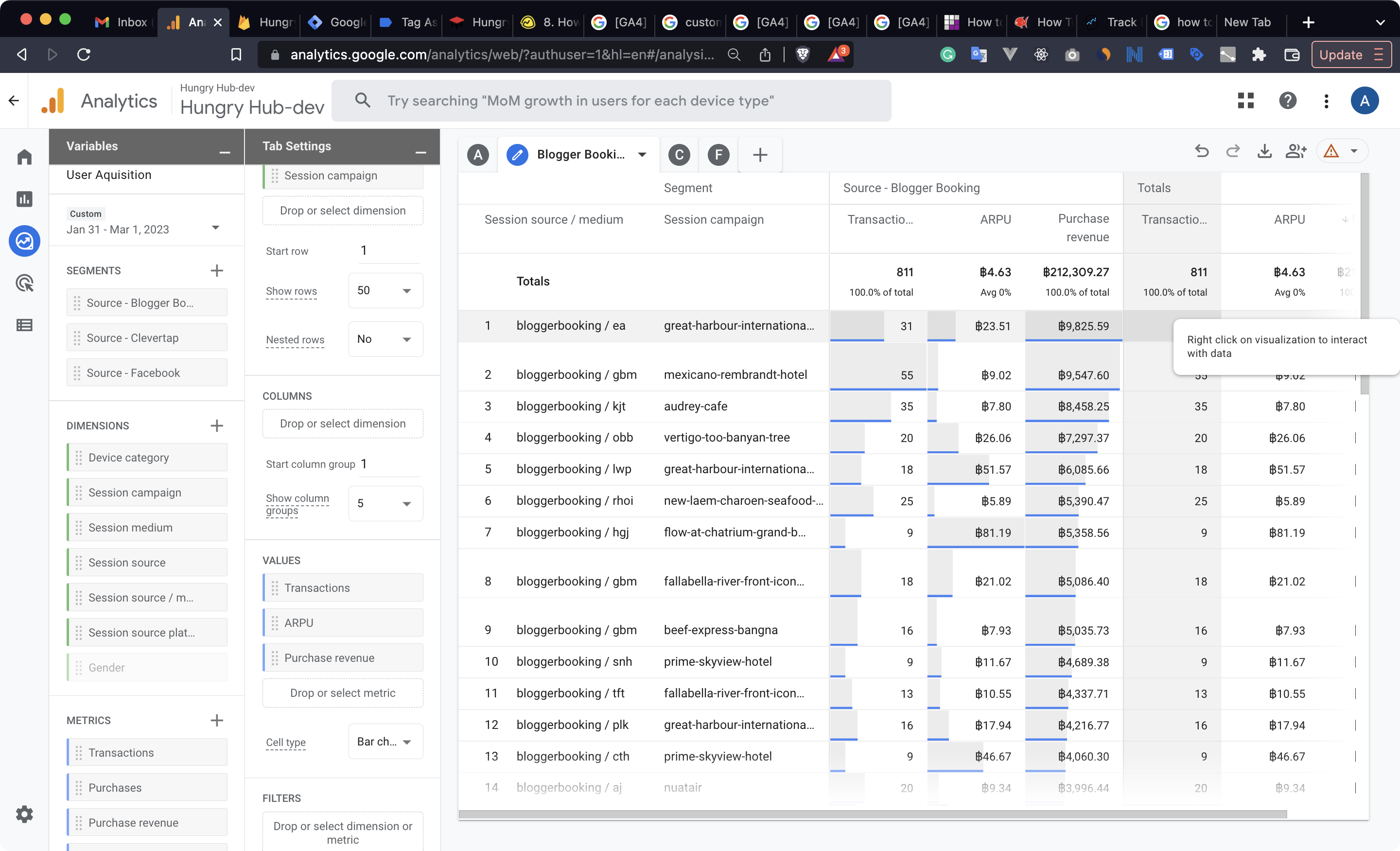1400x851 pixels.
Task: Open the Nested rows dropdown
Action: 385,339
